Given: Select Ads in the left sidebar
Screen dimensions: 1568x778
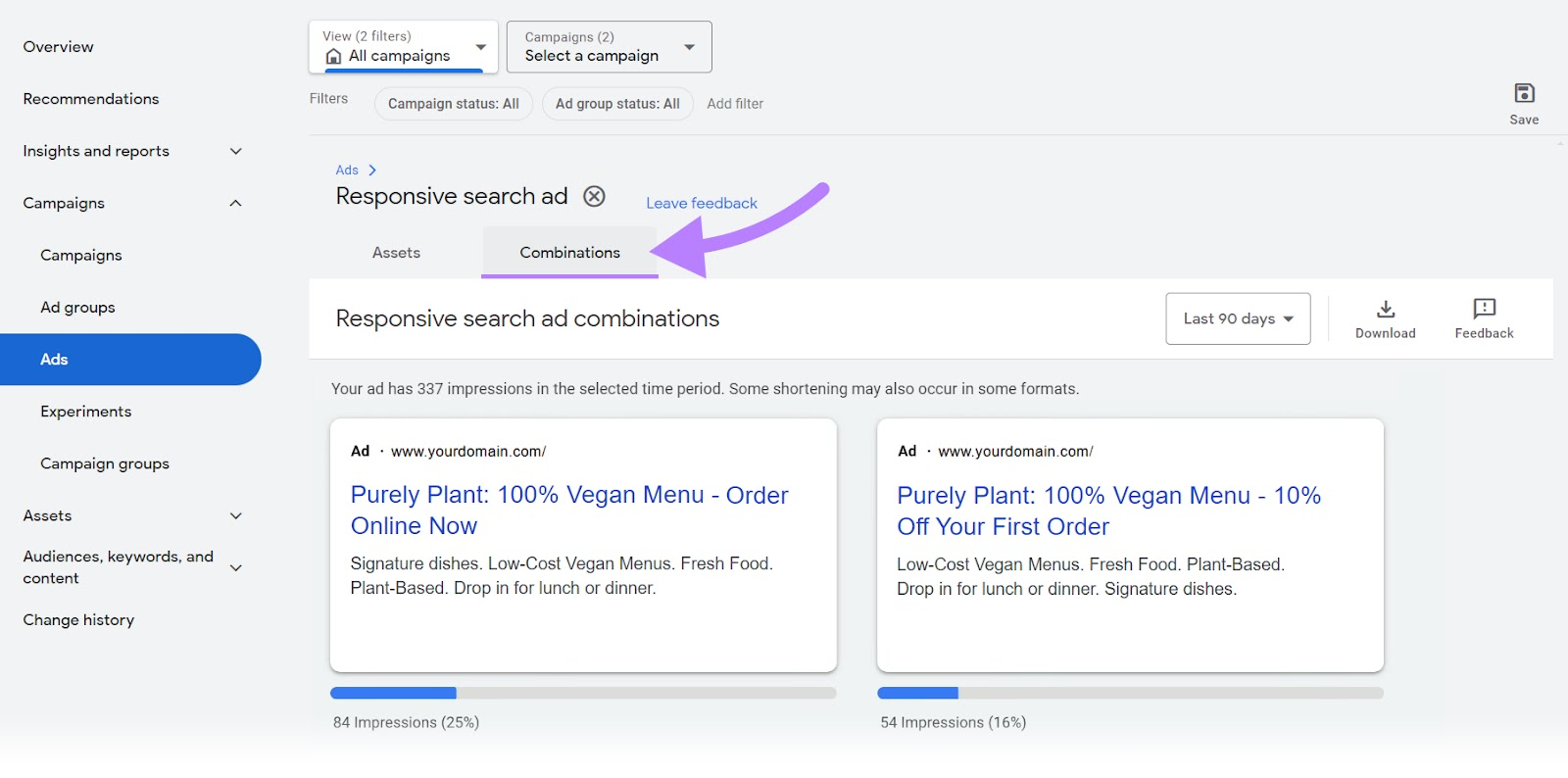Looking at the screenshot, I should pos(54,359).
